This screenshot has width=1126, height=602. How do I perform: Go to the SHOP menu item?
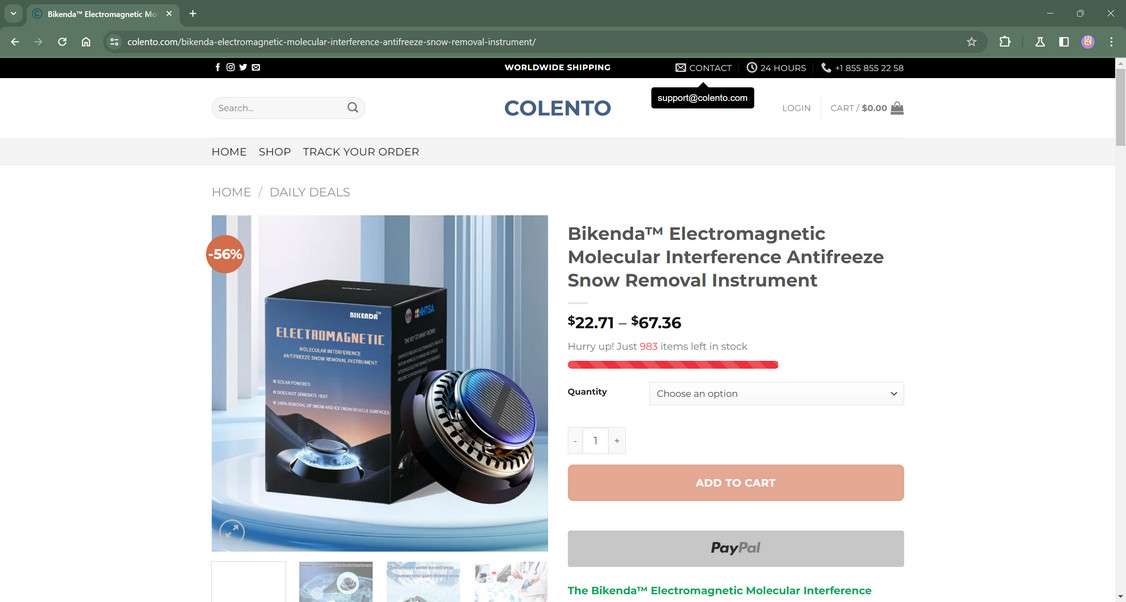pyautogui.click(x=275, y=152)
